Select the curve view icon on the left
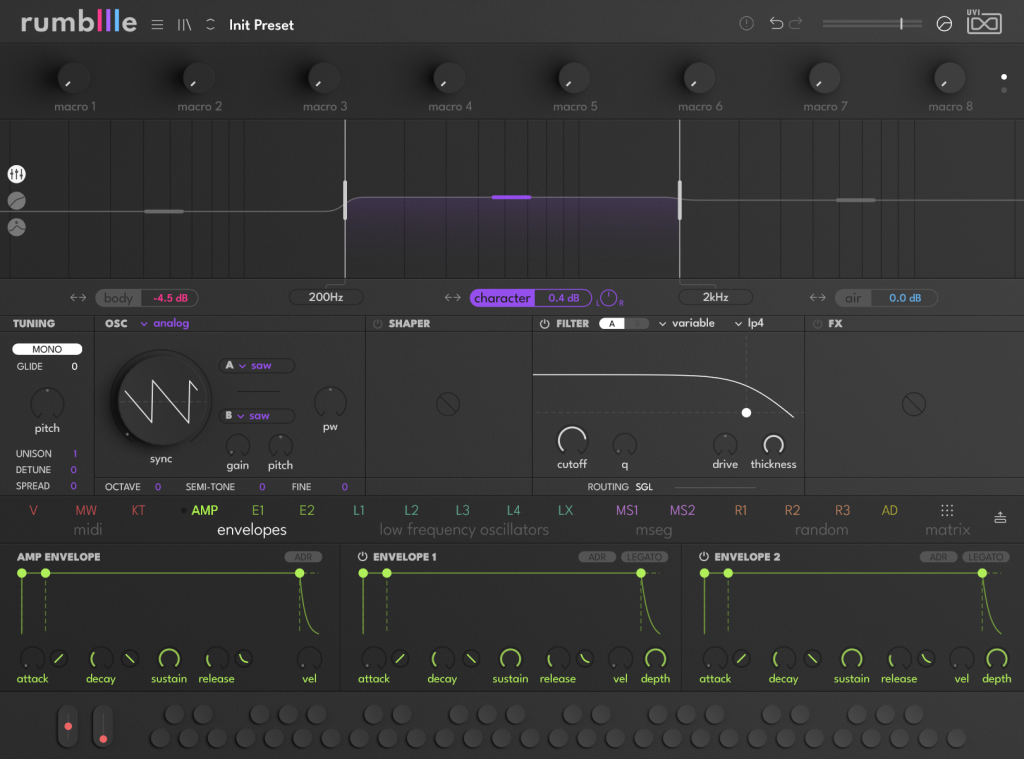This screenshot has height=759, width=1024. click(x=16, y=201)
